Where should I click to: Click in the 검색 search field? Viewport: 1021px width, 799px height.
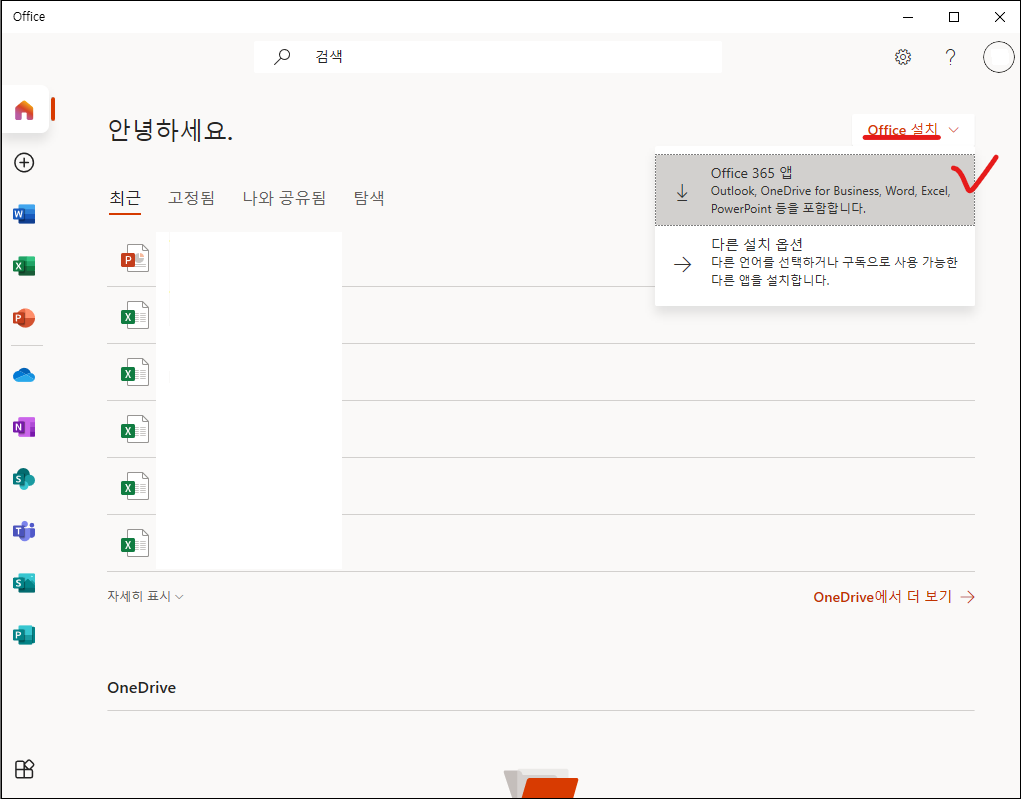pyautogui.click(x=488, y=57)
